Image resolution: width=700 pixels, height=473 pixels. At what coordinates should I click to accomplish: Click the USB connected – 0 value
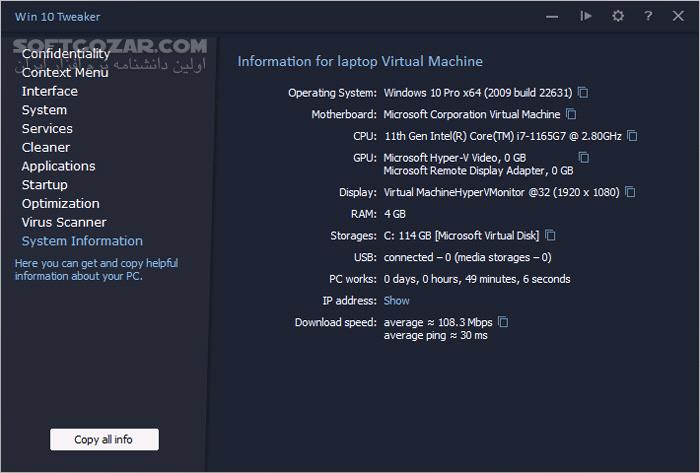click(467, 257)
